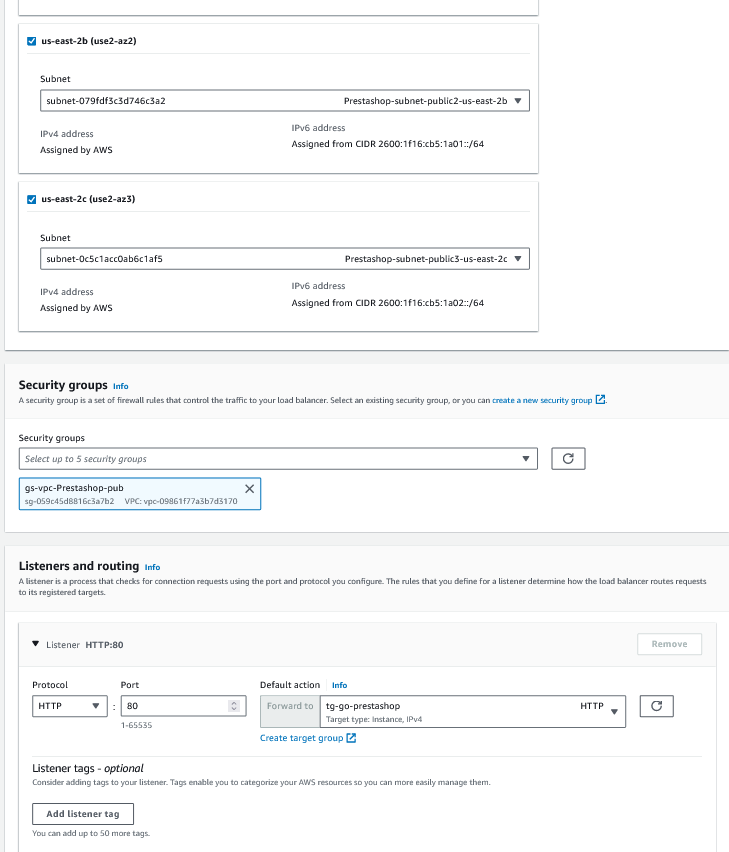Open the Protocol HTTP dropdown
The width and height of the screenshot is (729, 852).
point(69,706)
